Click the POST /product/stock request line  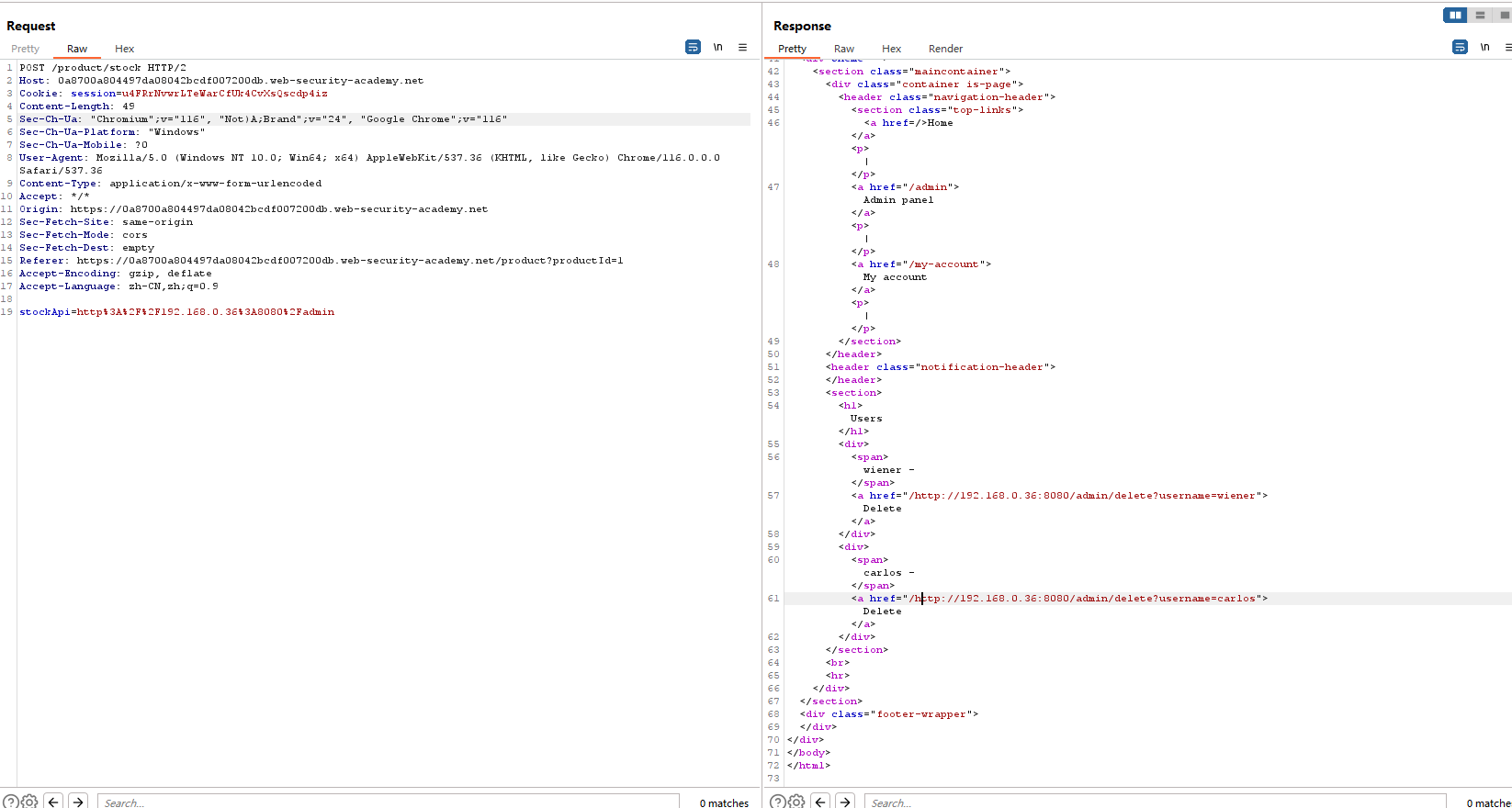point(103,68)
